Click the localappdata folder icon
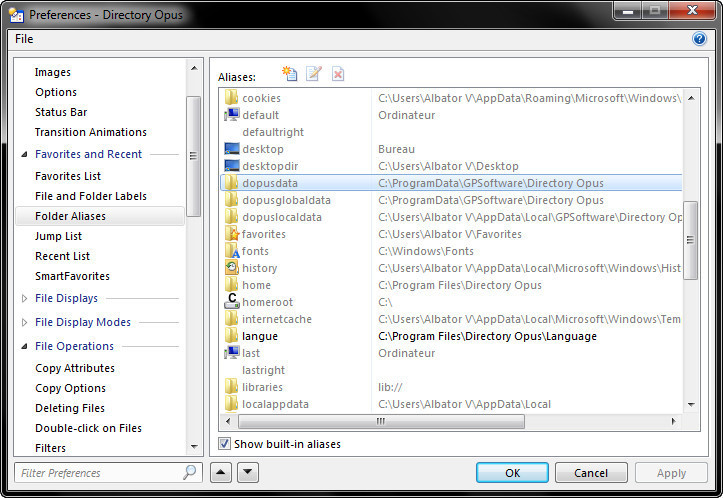 231,404
